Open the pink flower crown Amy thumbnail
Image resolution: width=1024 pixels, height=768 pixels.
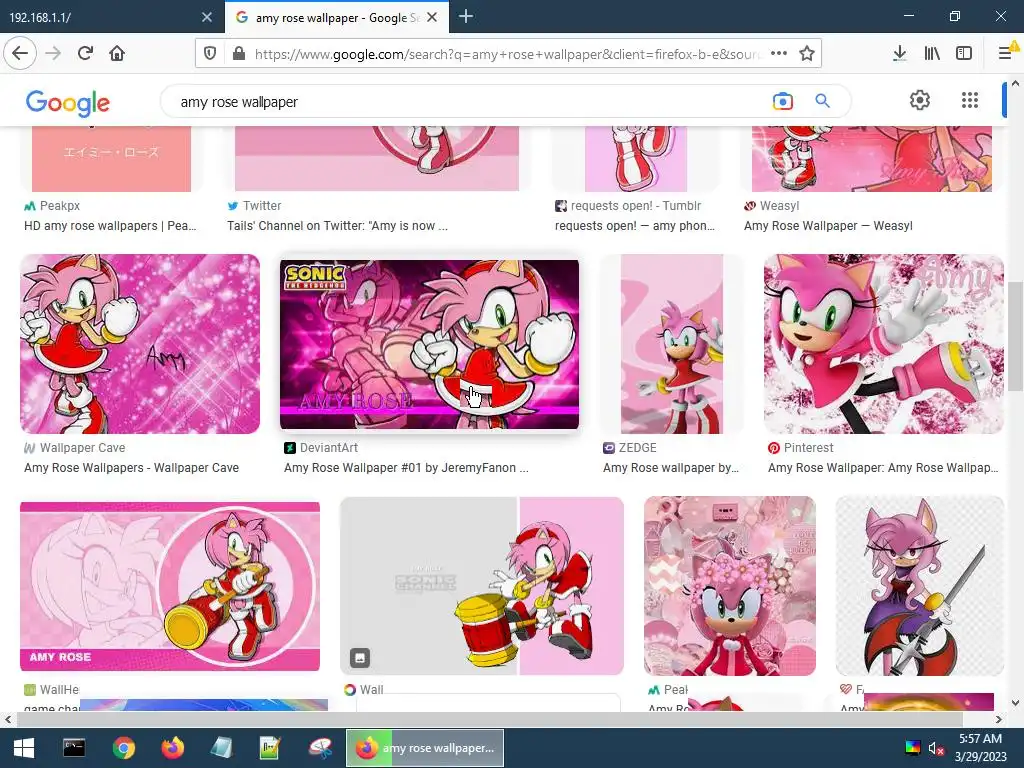(729, 586)
